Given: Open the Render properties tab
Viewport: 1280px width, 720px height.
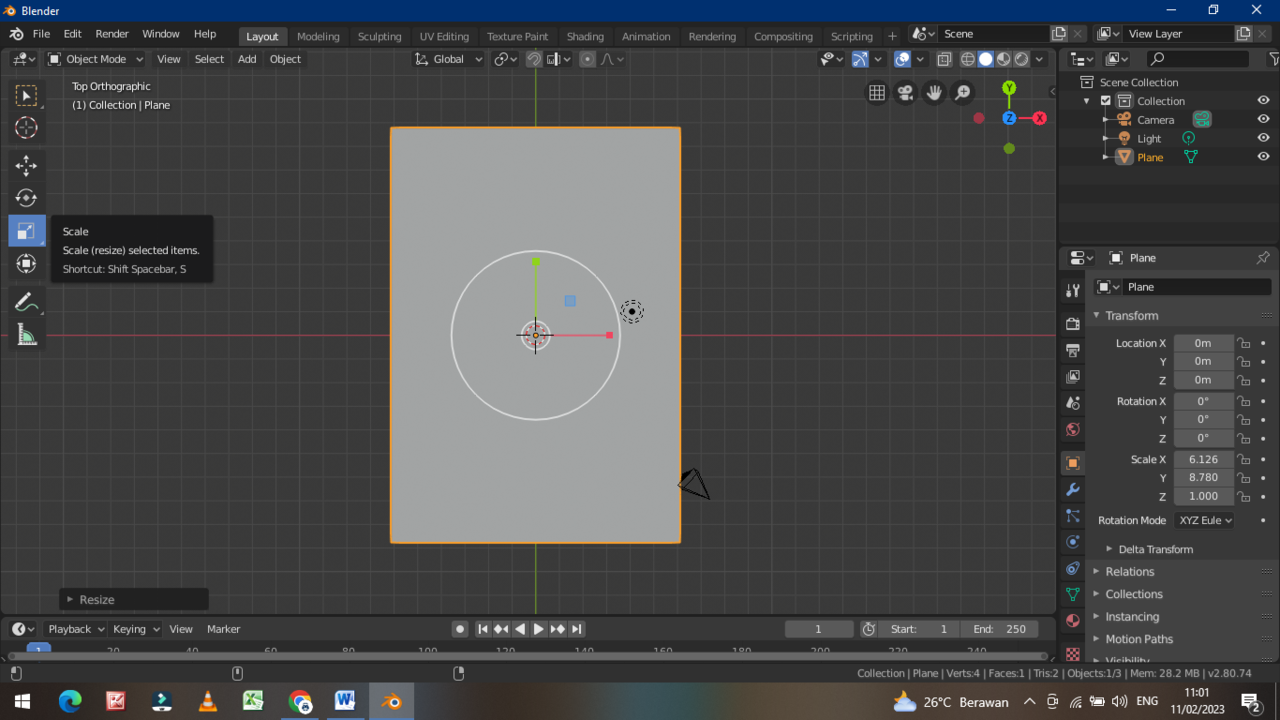Looking at the screenshot, I should point(1073,324).
